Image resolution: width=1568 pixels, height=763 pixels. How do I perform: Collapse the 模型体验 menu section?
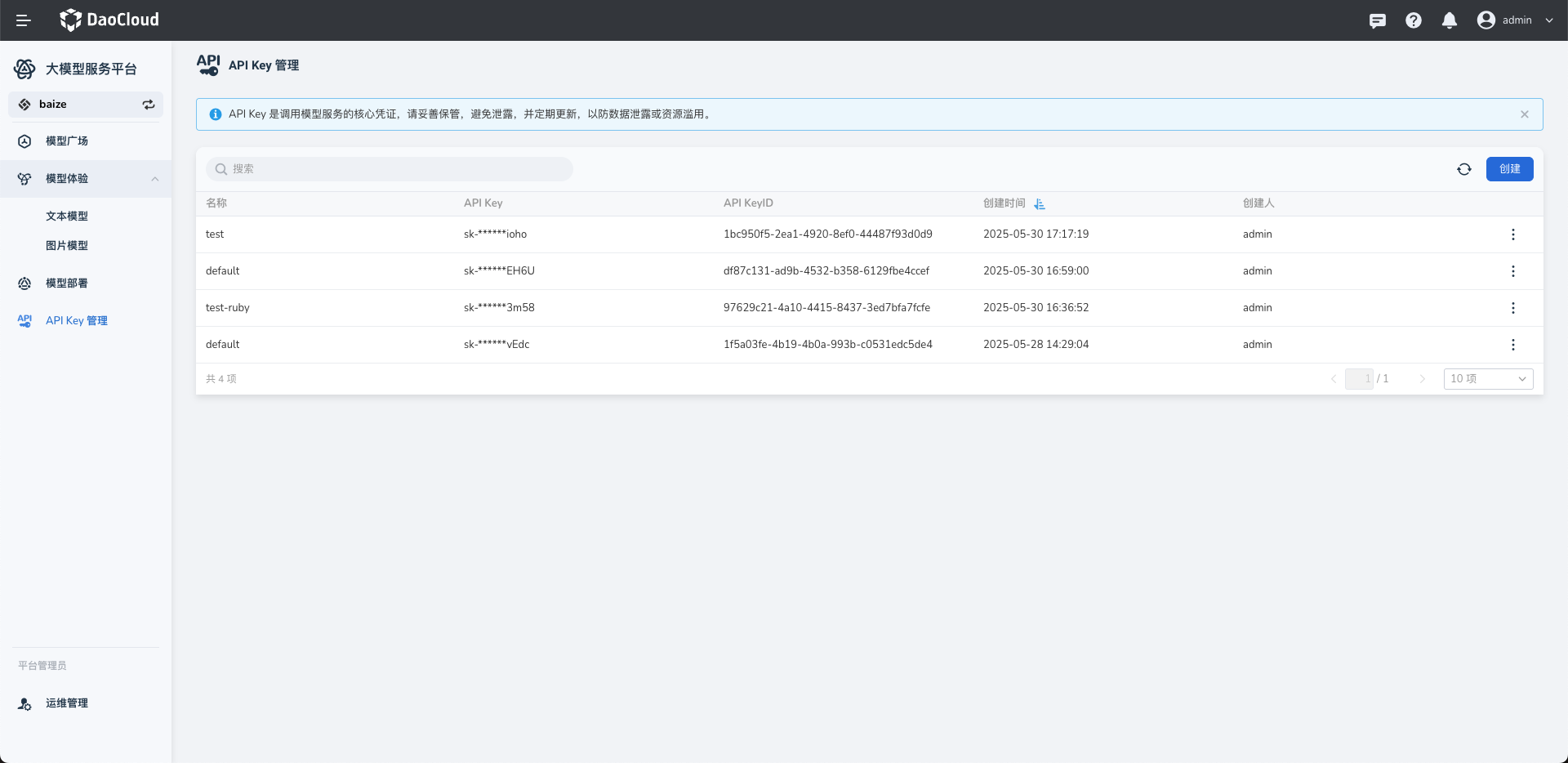click(x=154, y=179)
